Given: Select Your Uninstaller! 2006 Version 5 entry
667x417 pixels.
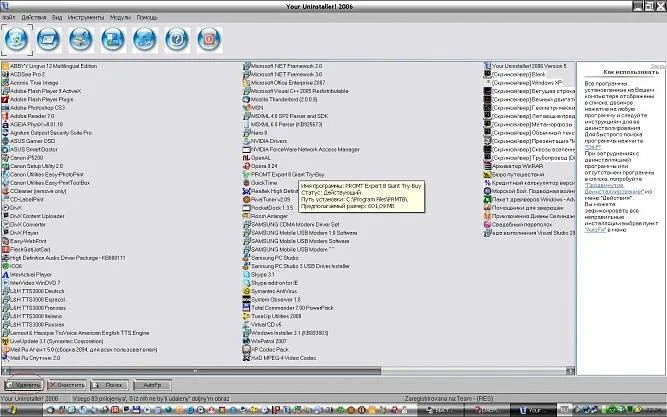Looking at the screenshot, I should click(x=526, y=66).
